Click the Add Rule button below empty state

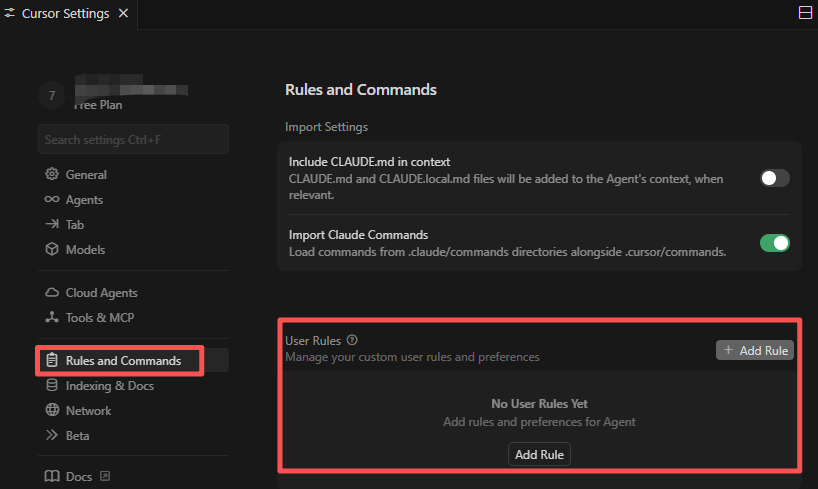click(539, 455)
